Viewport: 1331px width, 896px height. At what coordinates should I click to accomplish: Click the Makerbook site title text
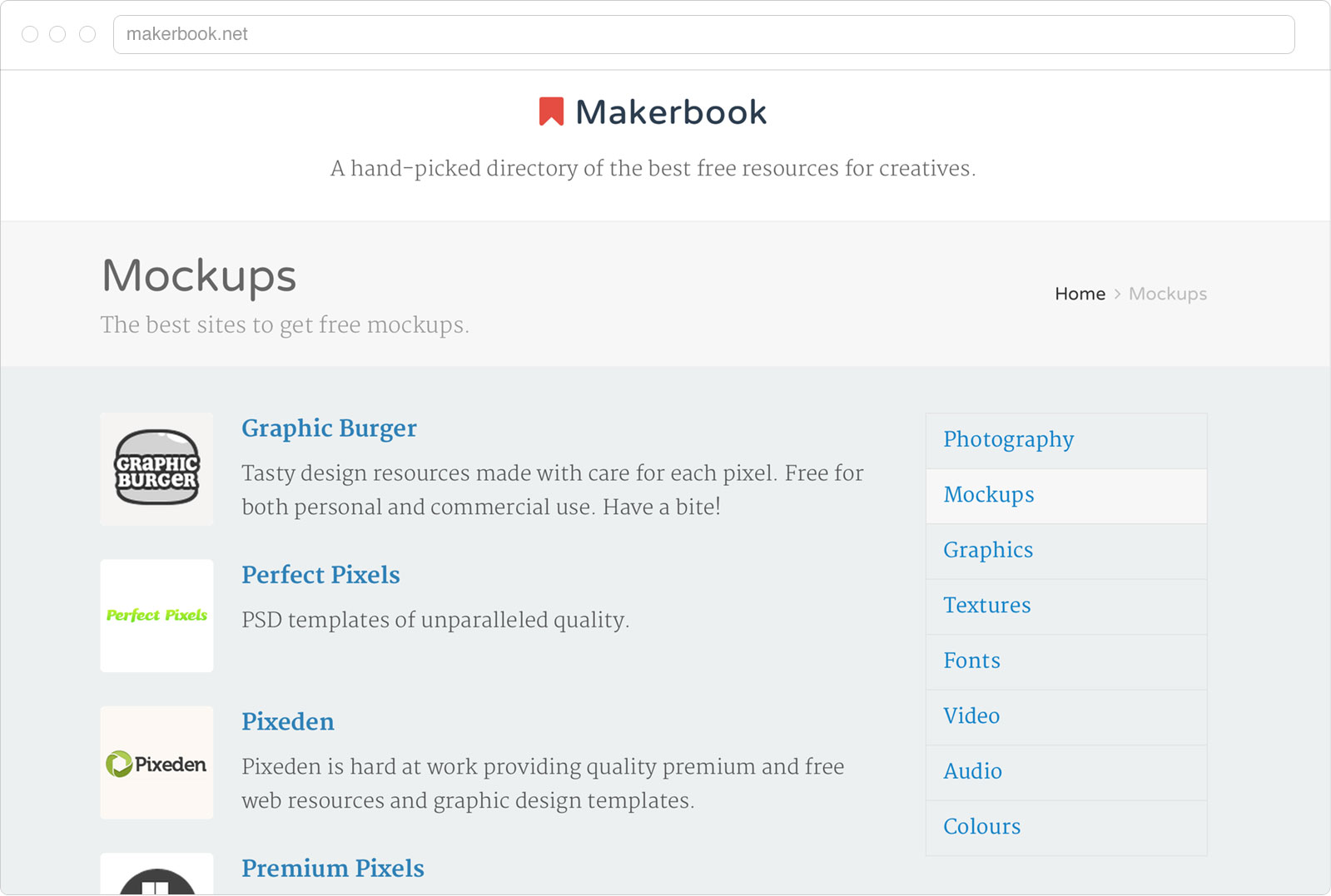(x=671, y=112)
